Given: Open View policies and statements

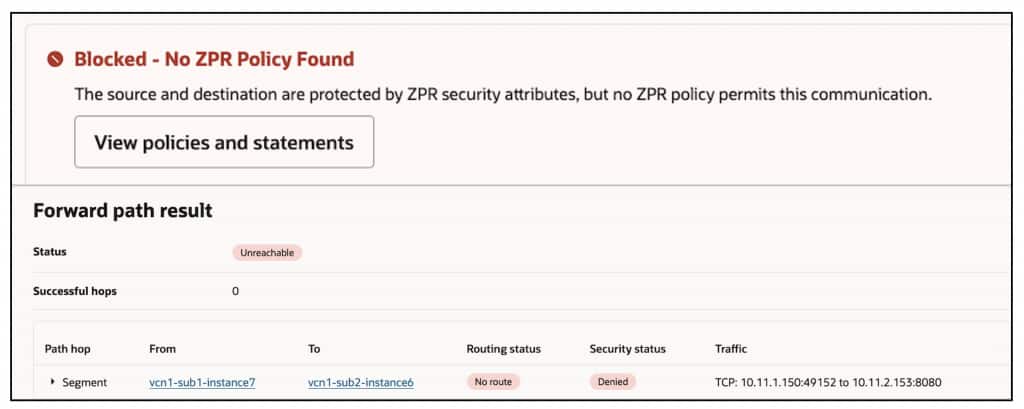Looking at the screenshot, I should [x=224, y=142].
